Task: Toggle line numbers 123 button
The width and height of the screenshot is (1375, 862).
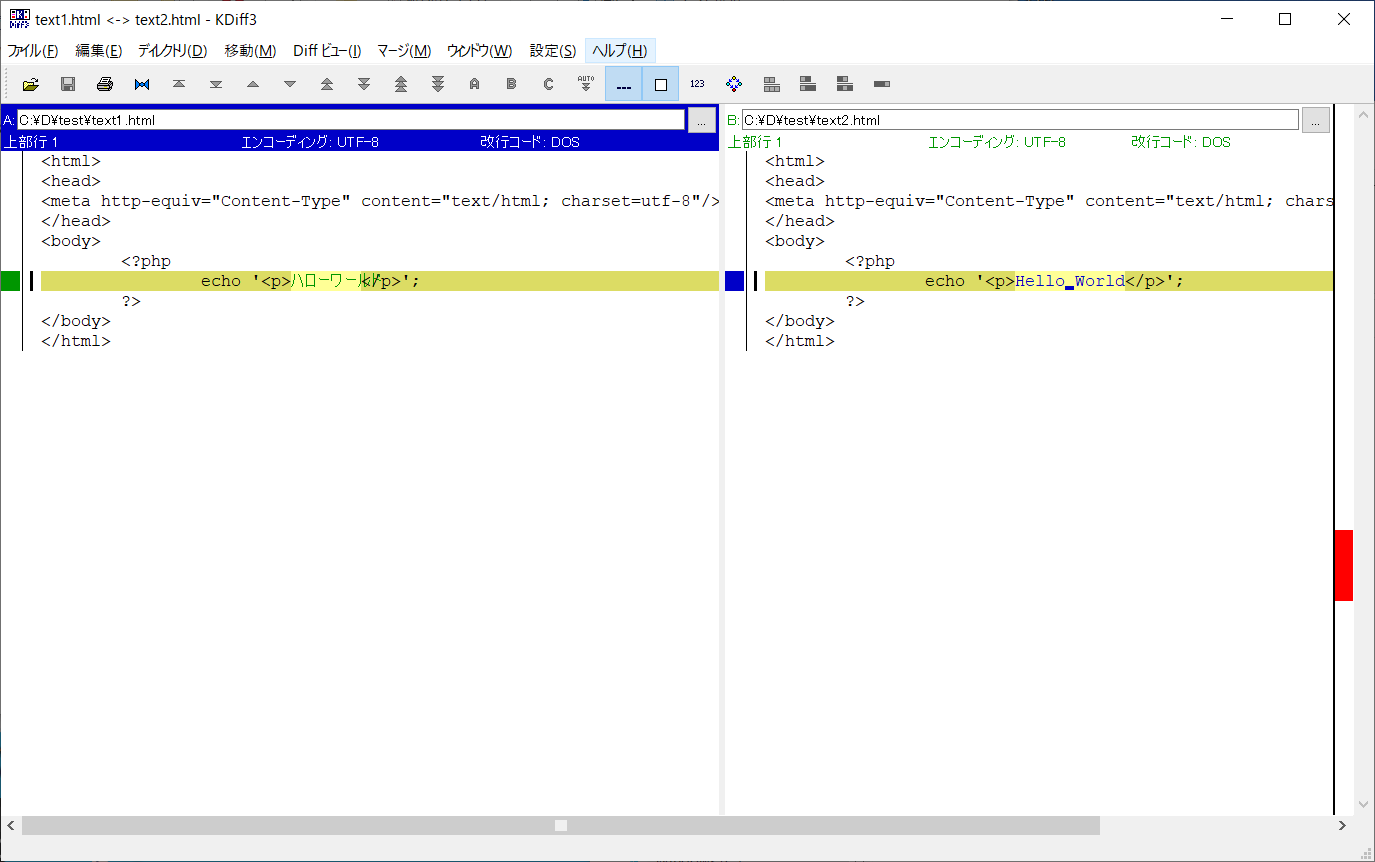Action: [x=697, y=84]
